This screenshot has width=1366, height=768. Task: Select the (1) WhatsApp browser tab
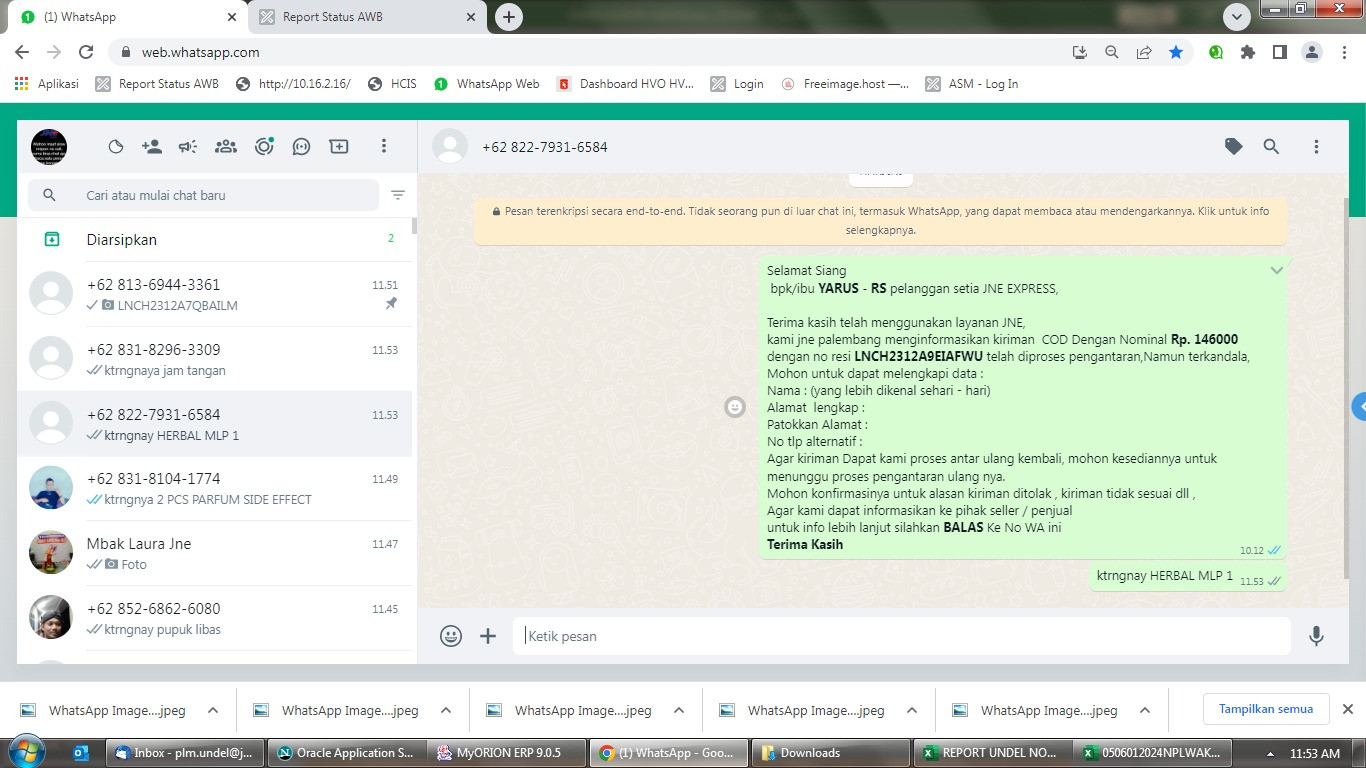click(126, 17)
